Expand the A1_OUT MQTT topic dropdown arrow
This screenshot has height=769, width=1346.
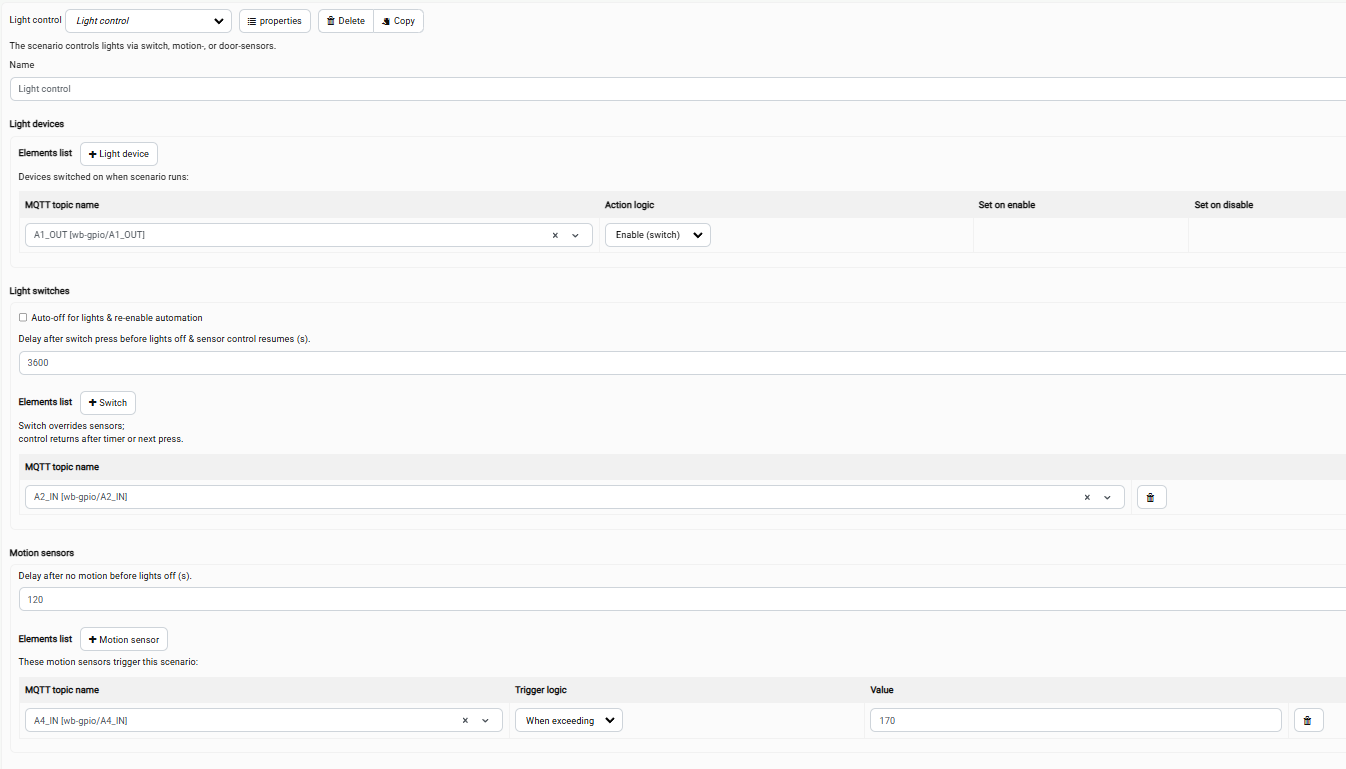pos(575,235)
